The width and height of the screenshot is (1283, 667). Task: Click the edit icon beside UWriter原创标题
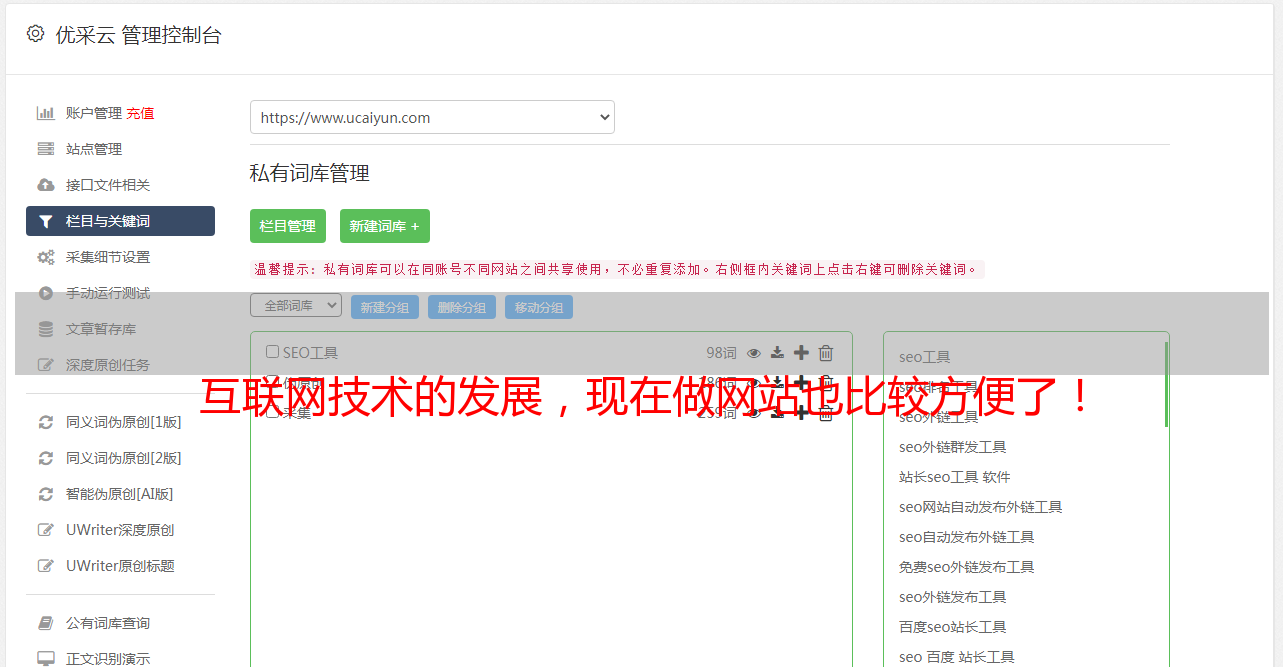46,566
